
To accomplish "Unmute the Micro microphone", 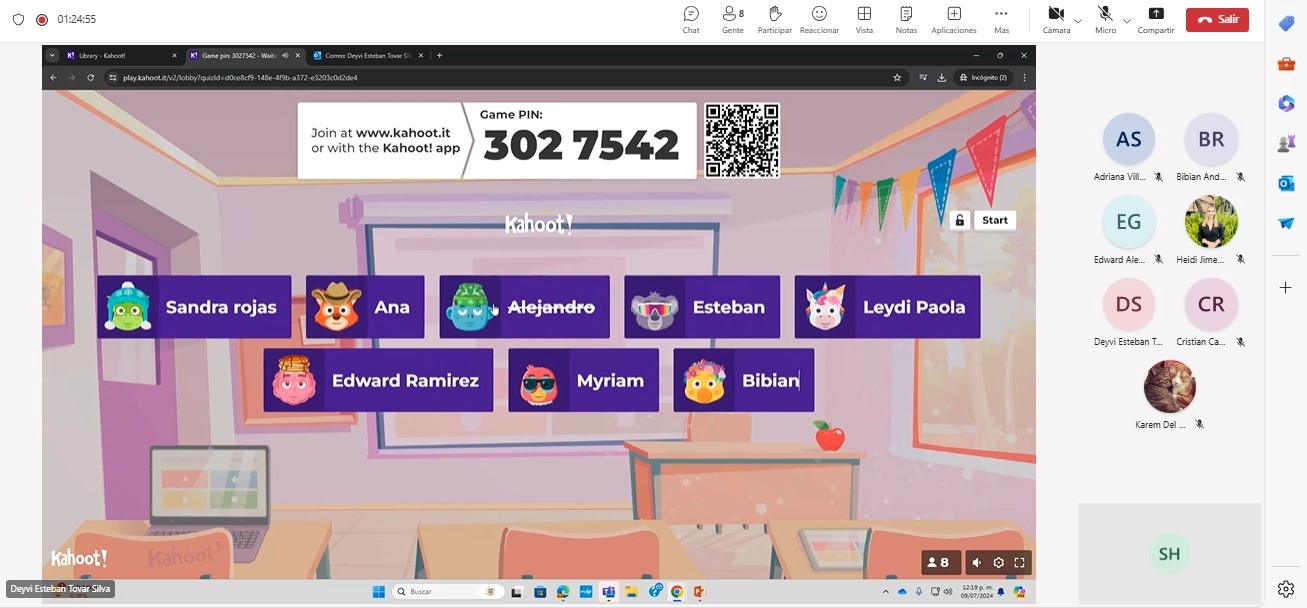I will (1105, 19).
